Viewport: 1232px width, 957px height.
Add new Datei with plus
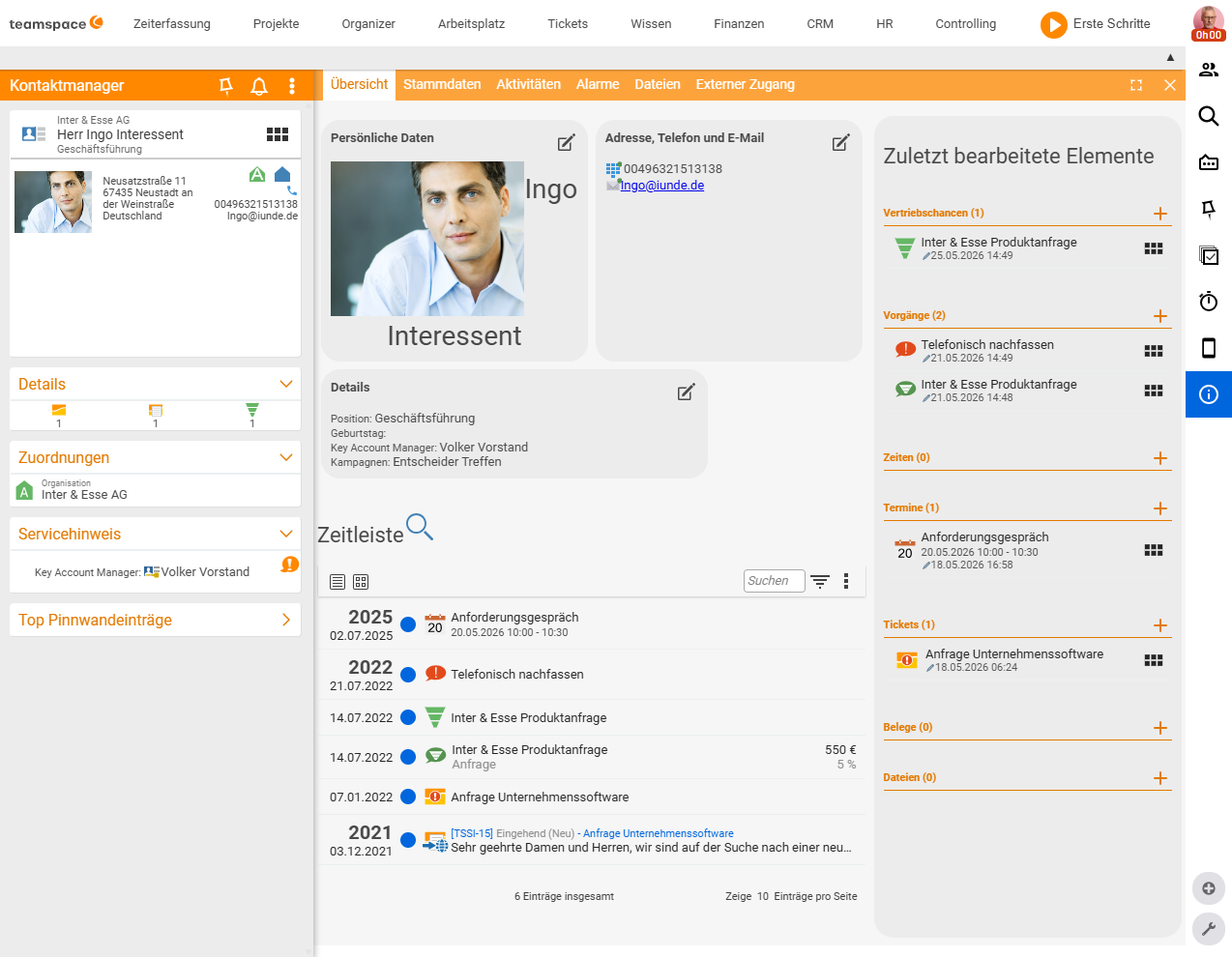point(1160,778)
